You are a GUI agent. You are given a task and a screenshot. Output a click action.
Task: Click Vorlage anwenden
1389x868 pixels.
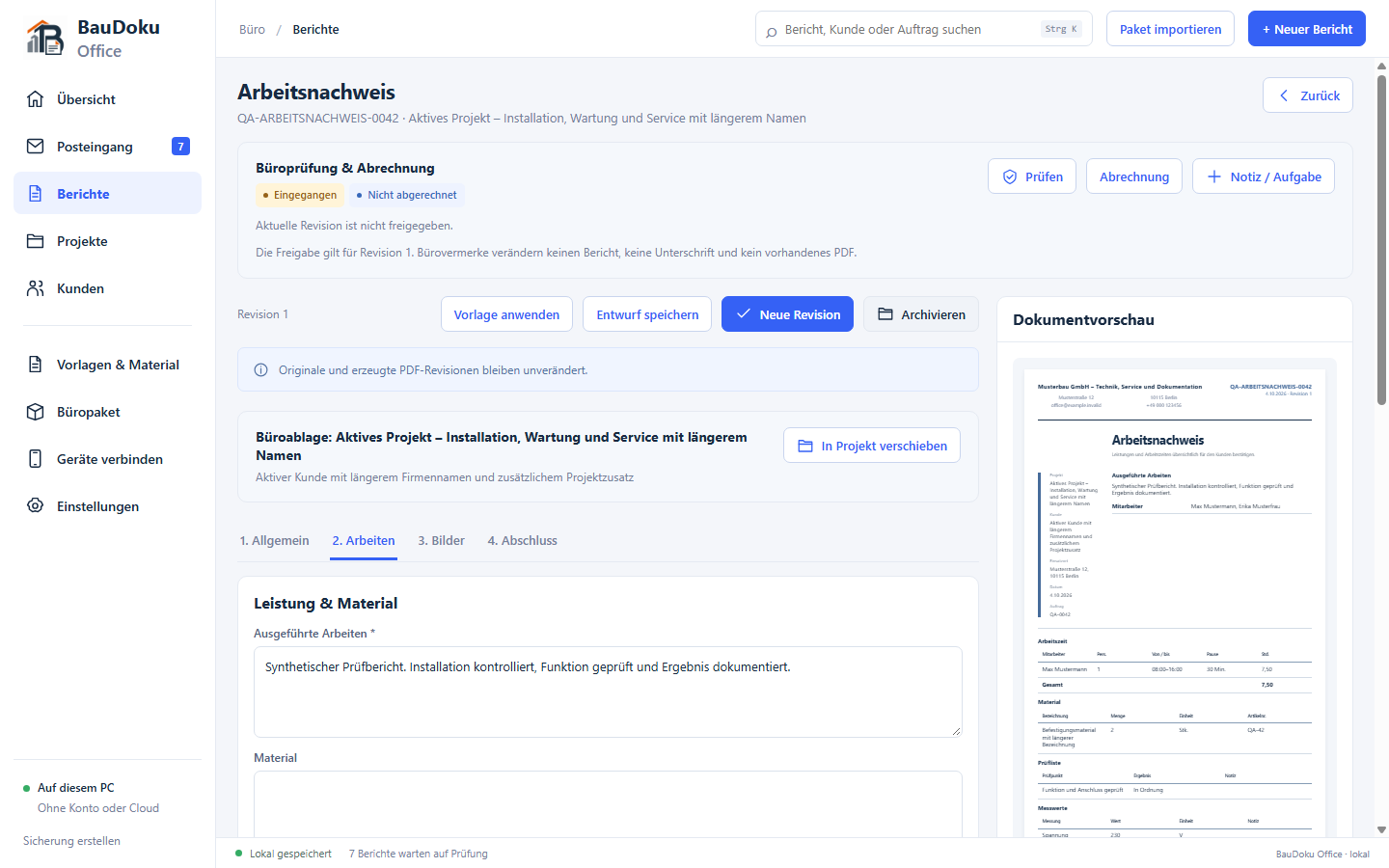pos(506,314)
